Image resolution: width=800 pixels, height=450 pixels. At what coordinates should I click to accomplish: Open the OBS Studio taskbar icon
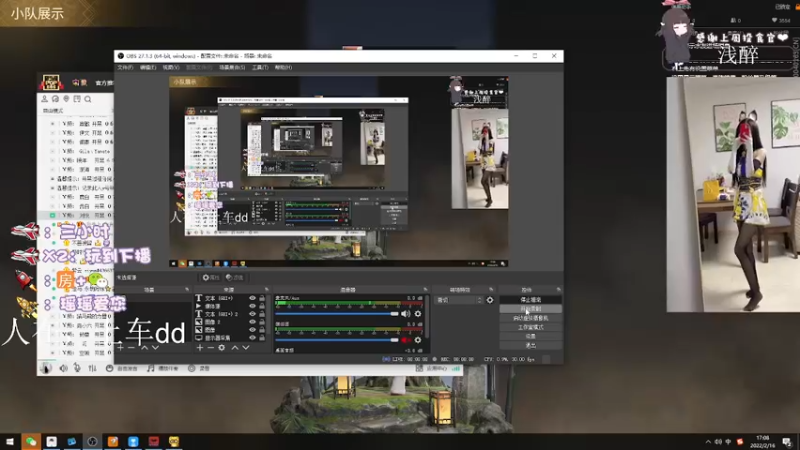coord(92,441)
